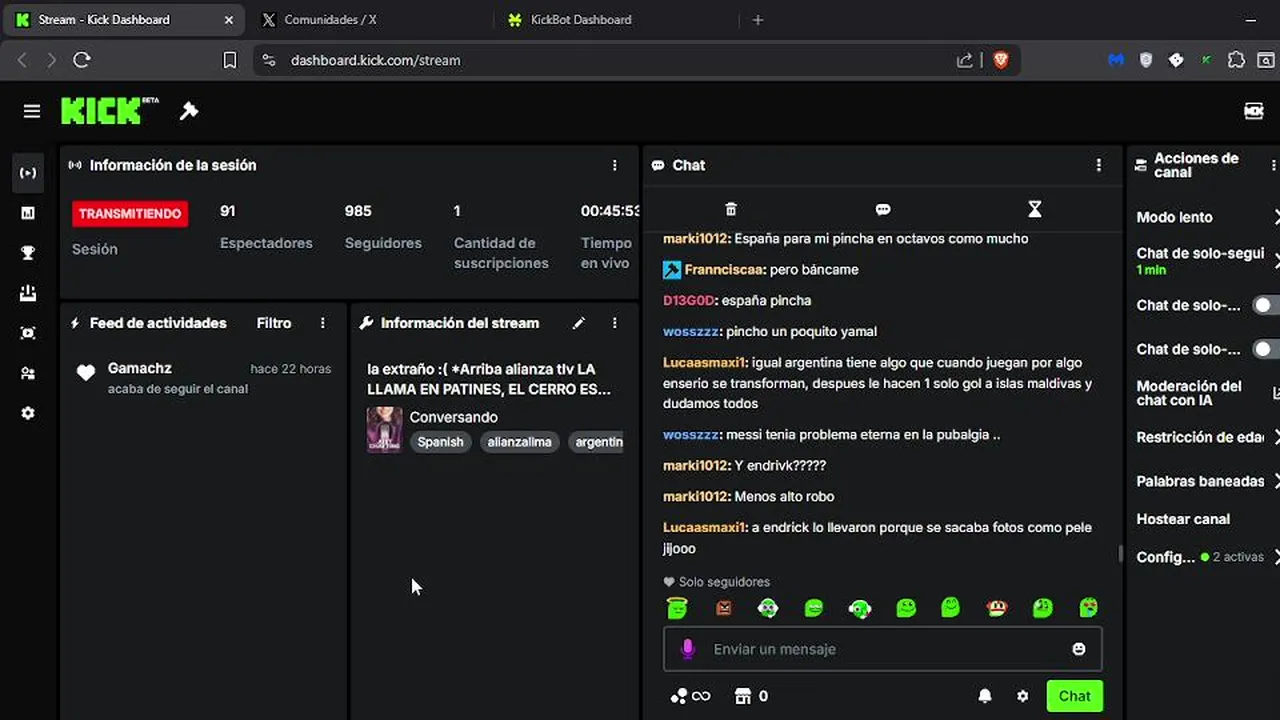This screenshot has width=1280, height=720.
Task: Open the browser extensions puzzle icon
Action: click(1236, 60)
